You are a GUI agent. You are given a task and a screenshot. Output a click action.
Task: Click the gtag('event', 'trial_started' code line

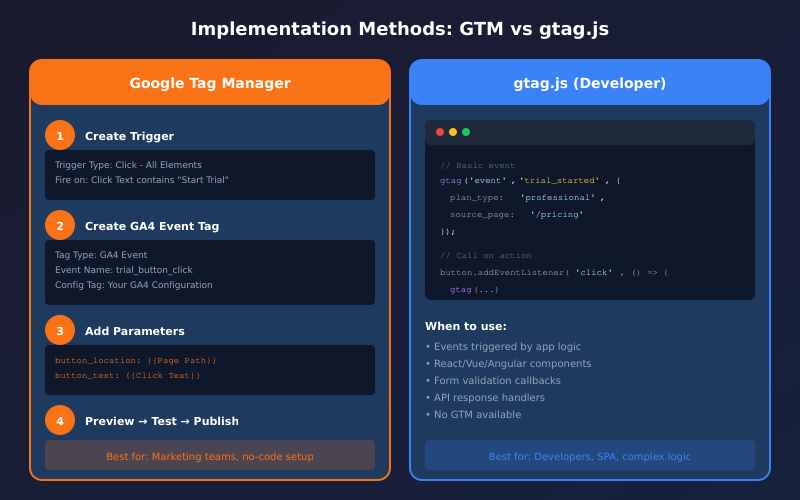coord(530,181)
